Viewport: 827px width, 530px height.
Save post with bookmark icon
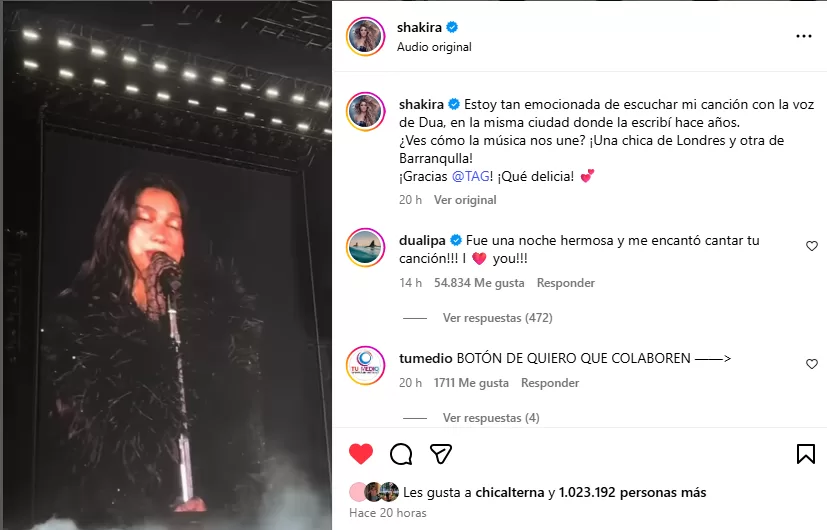click(x=805, y=454)
